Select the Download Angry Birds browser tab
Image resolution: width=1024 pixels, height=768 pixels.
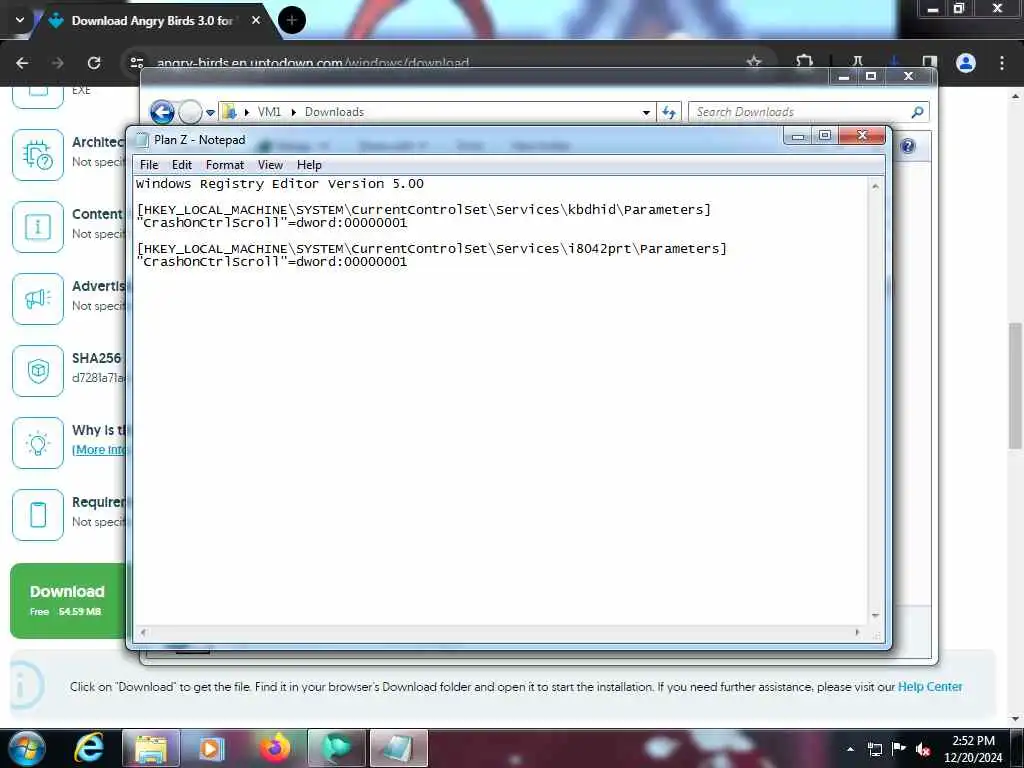click(x=152, y=21)
